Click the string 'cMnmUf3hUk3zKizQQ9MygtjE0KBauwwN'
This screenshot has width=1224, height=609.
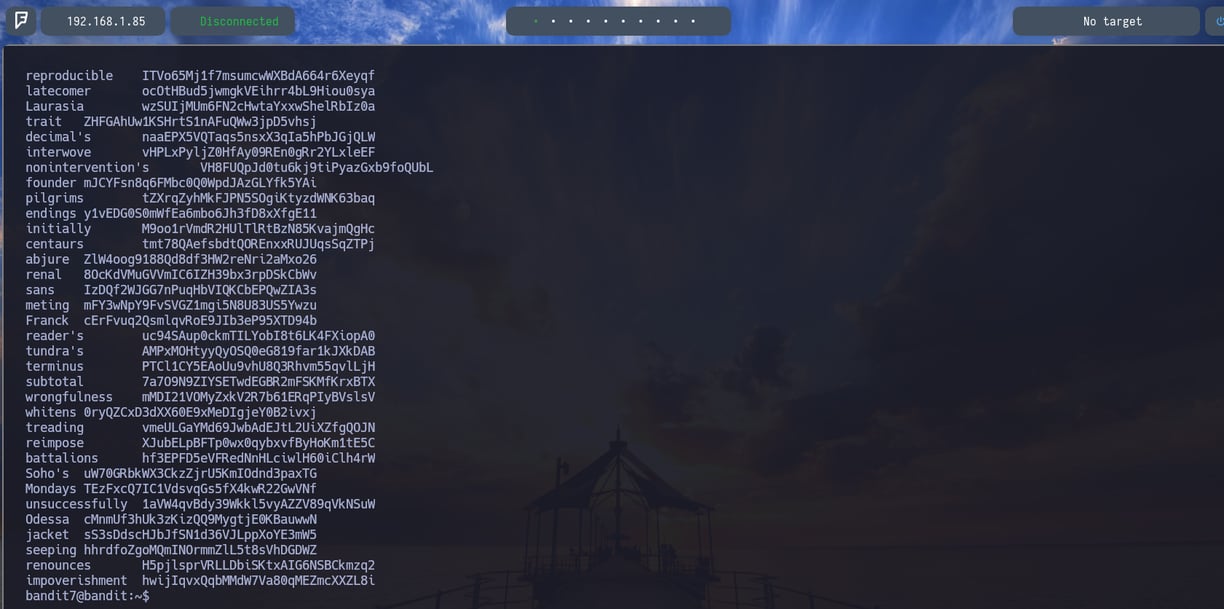200,520
